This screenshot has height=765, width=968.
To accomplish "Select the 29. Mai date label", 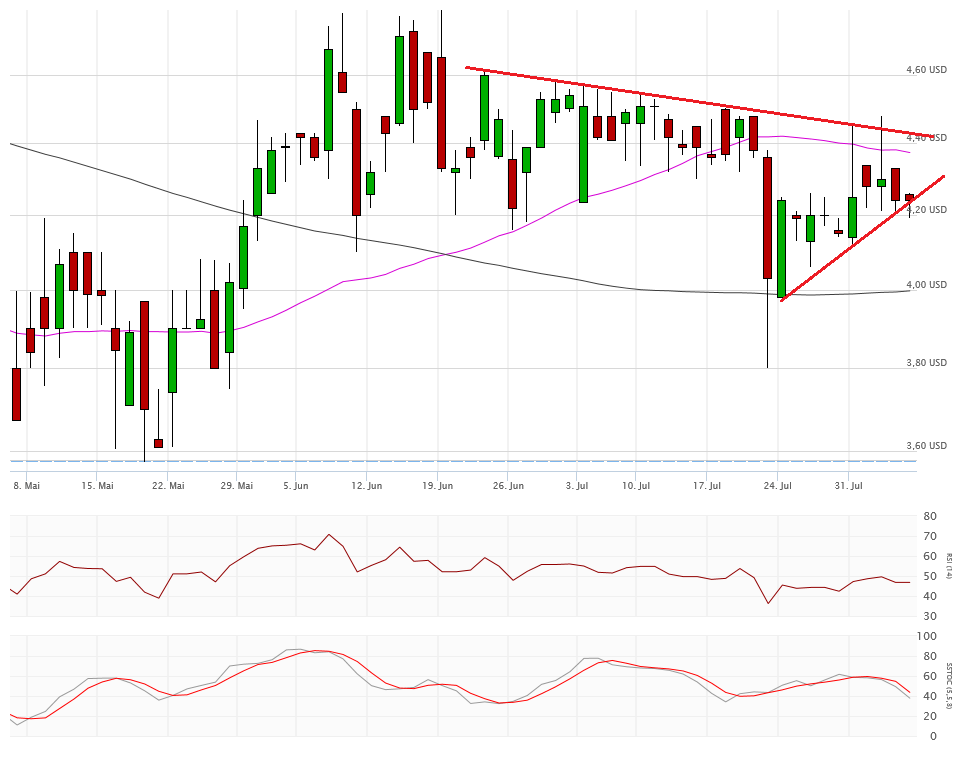I will coord(237,486).
